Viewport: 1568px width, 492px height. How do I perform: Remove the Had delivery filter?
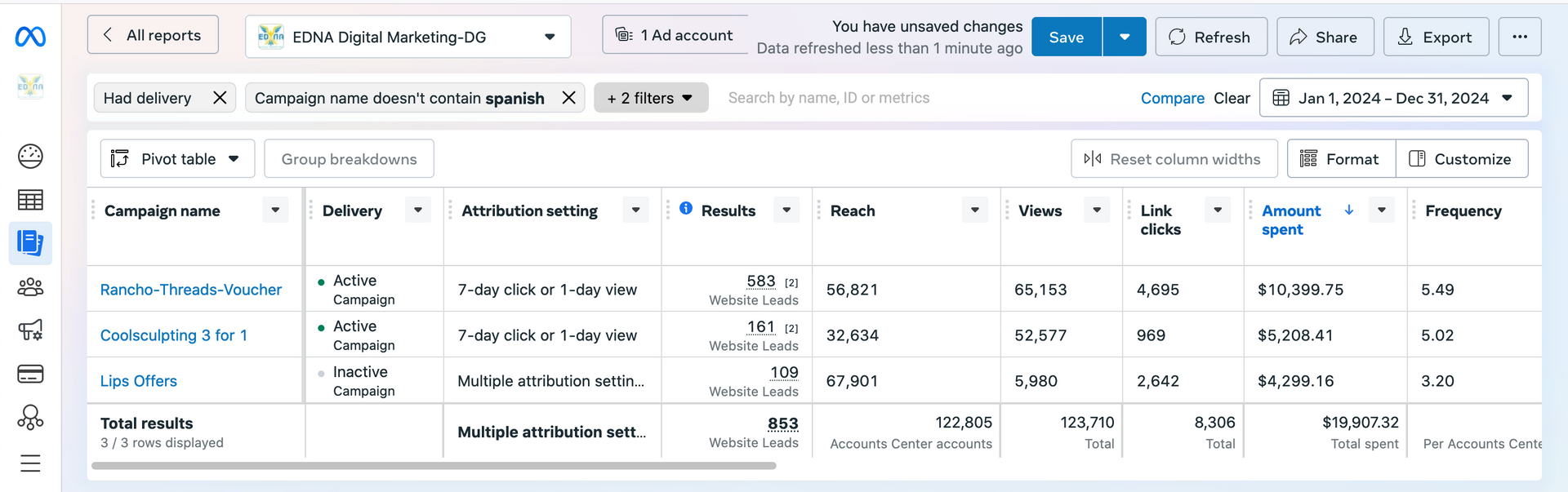click(x=220, y=98)
